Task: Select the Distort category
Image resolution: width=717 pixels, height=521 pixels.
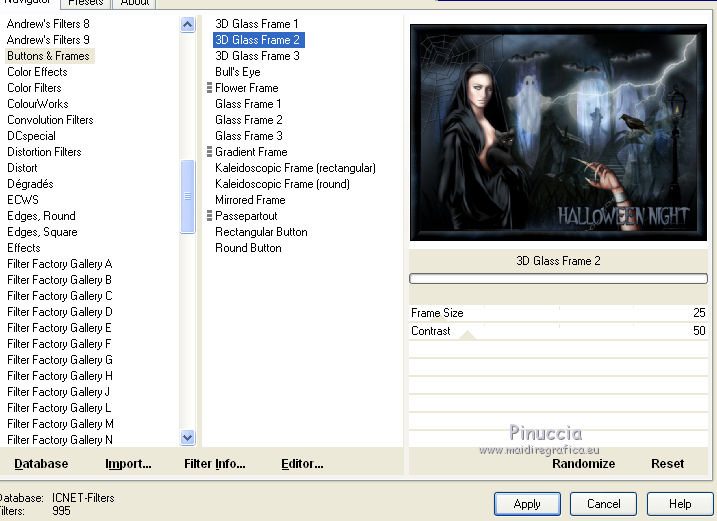Action: (x=22, y=168)
